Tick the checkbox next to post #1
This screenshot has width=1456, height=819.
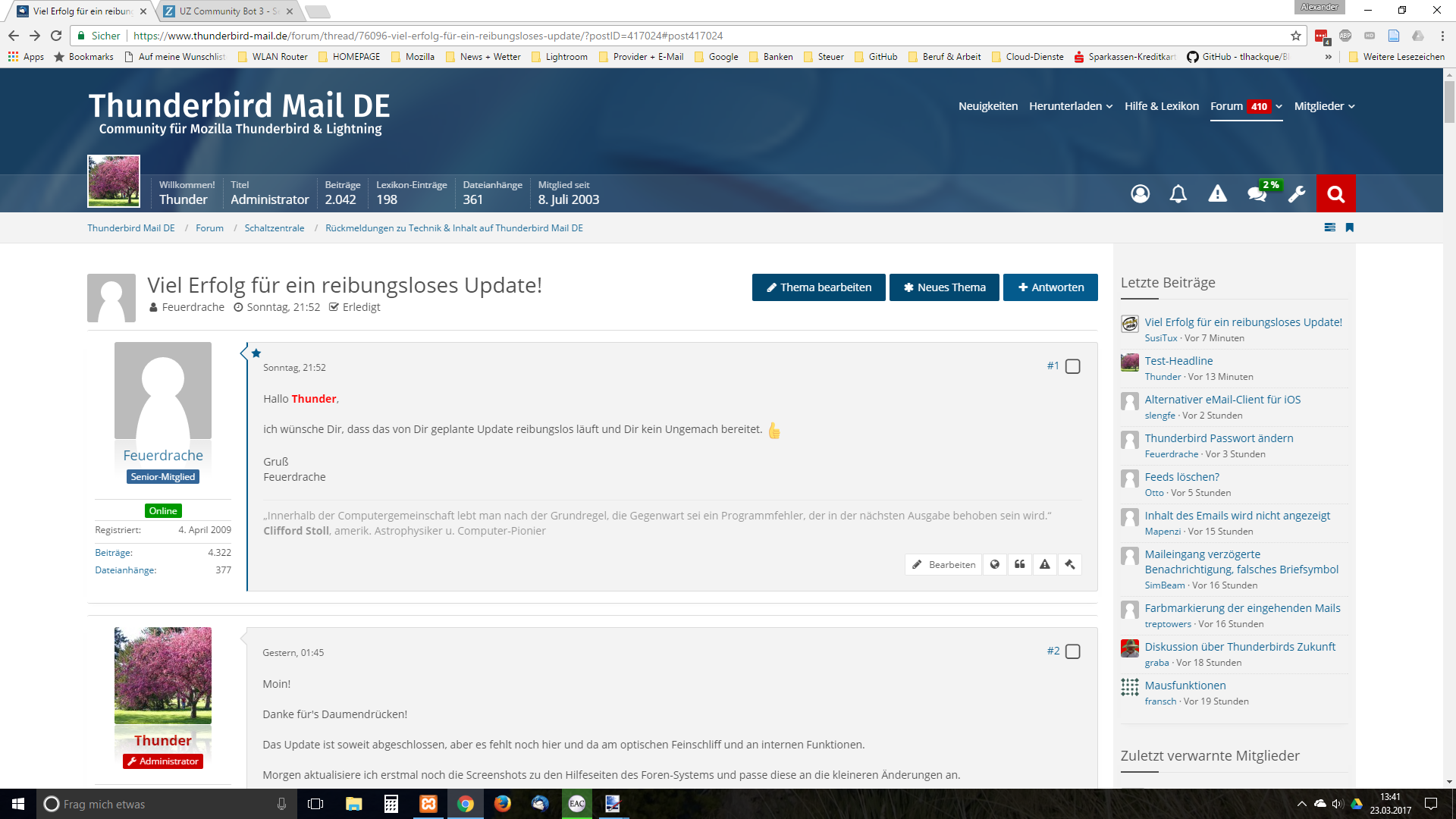(x=1072, y=366)
